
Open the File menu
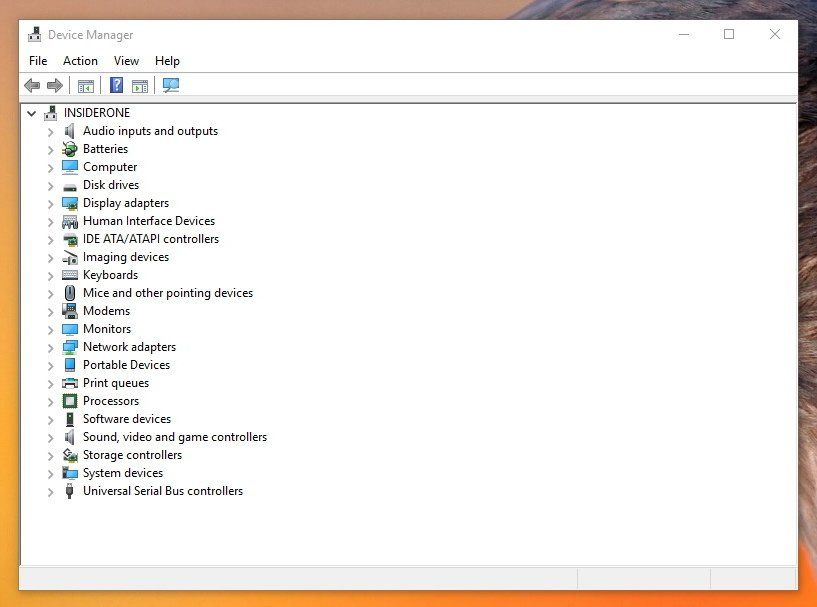tap(37, 61)
